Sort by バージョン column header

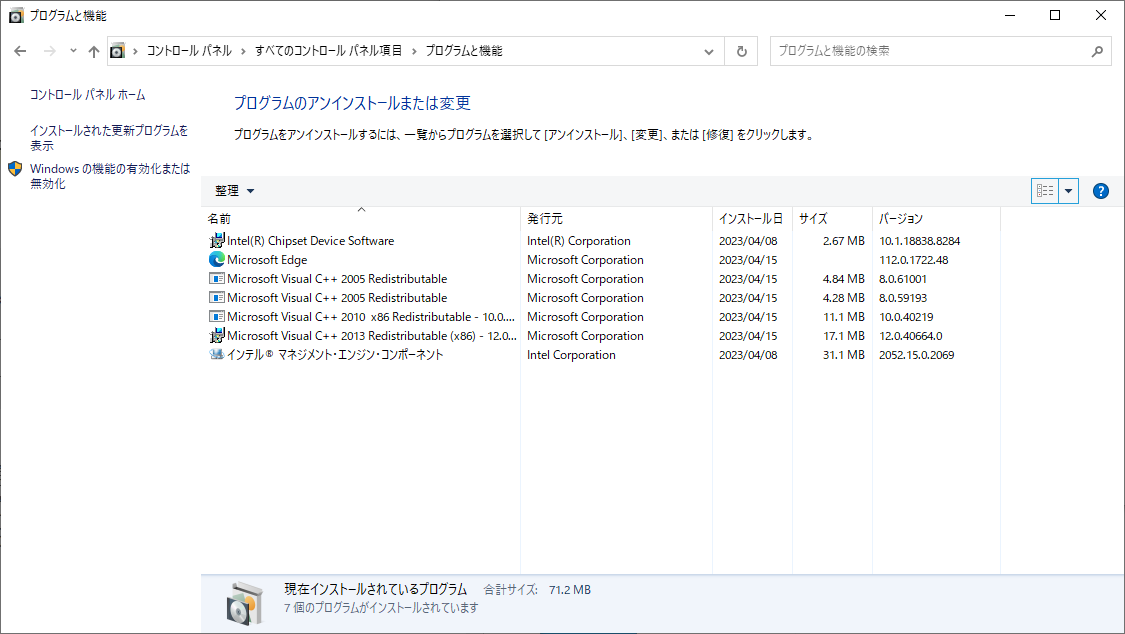(x=936, y=219)
